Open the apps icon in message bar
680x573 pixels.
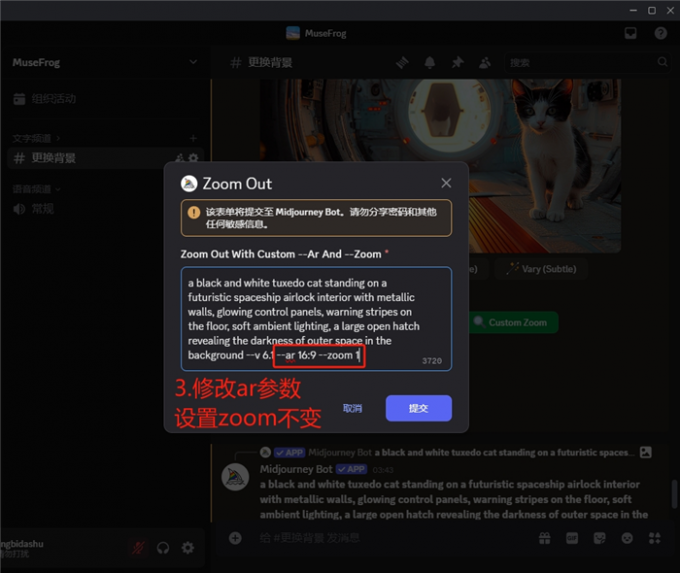(x=654, y=538)
